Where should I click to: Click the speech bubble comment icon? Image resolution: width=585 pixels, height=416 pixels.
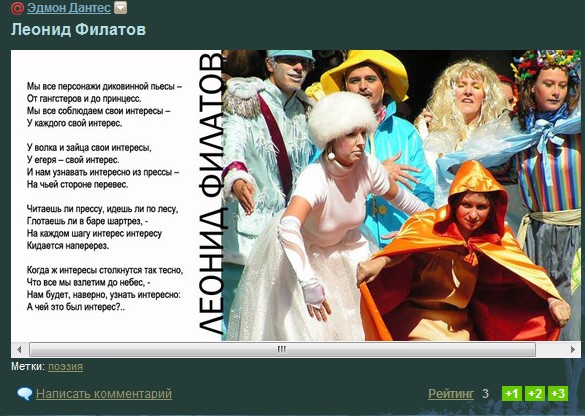[25, 394]
